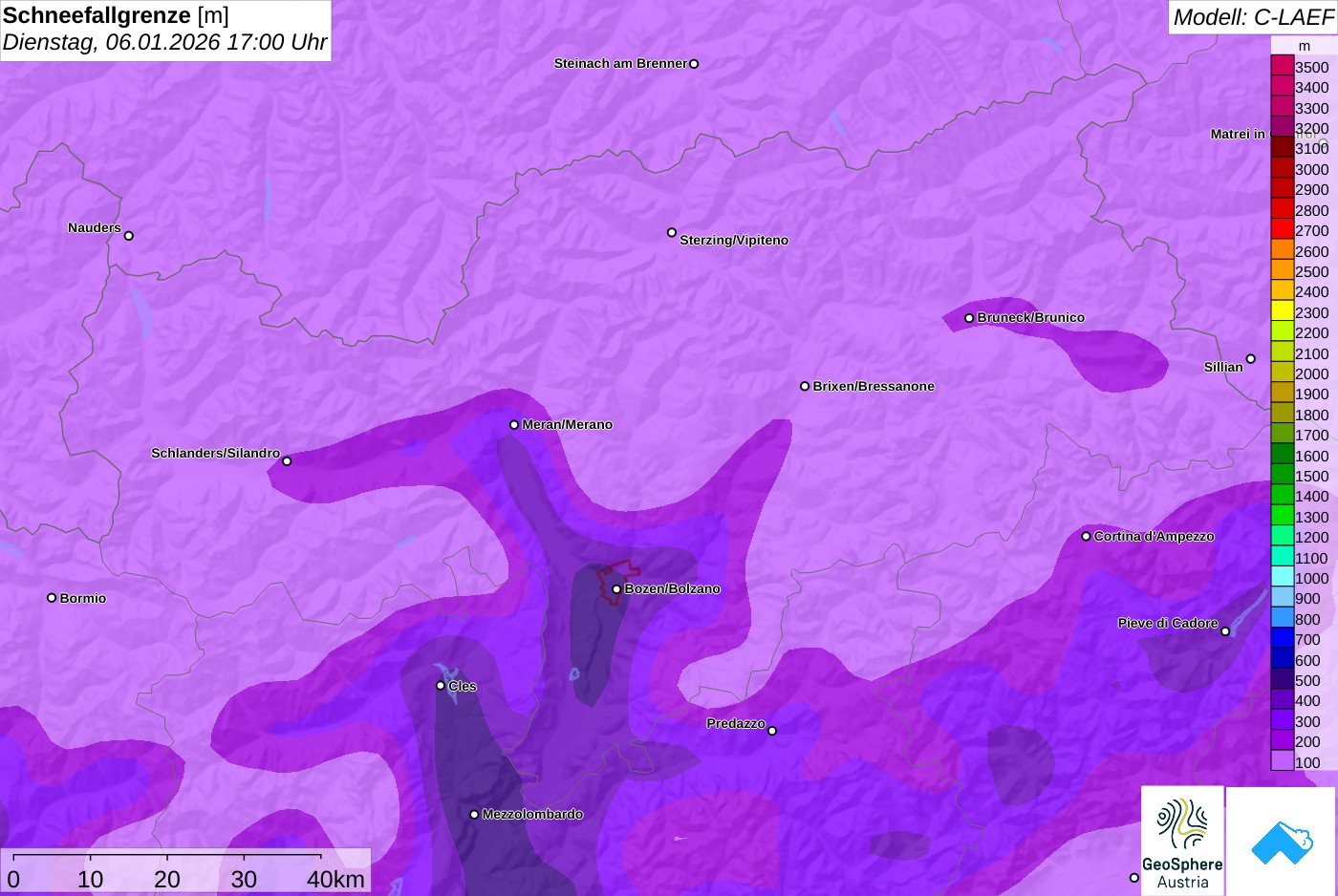Select the Bruneck/Brunico map marker
The height and width of the screenshot is (896, 1338).
click(969, 318)
